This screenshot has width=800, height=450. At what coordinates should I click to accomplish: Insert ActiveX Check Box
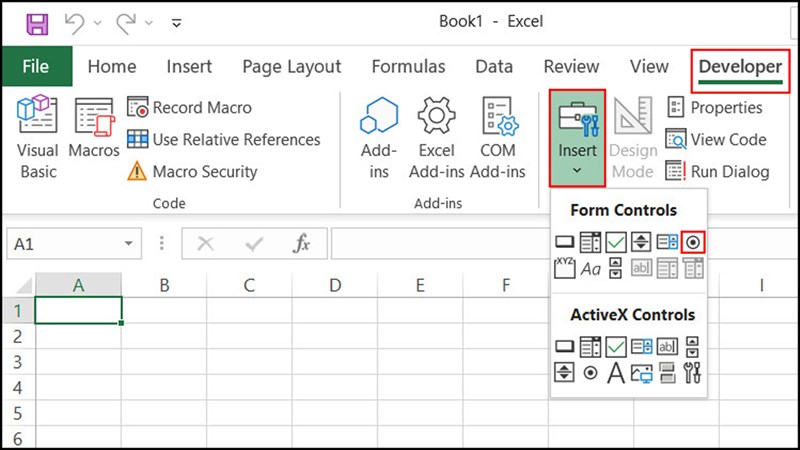point(616,347)
